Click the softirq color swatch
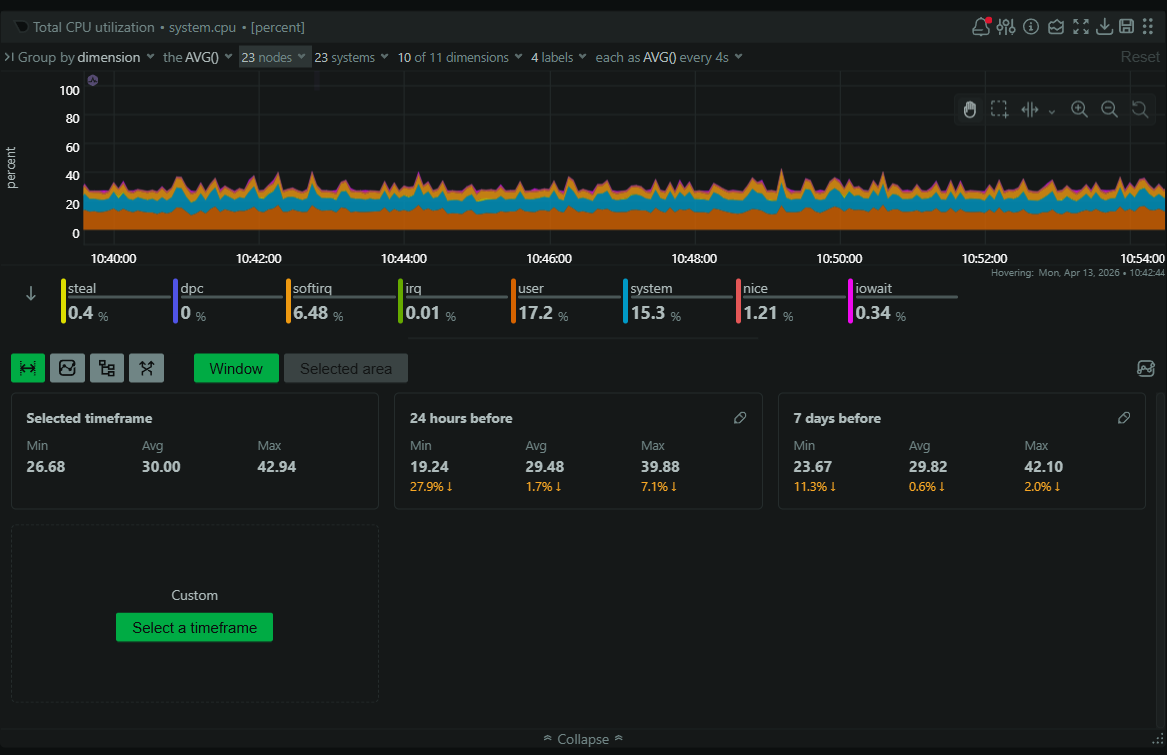 (287, 300)
